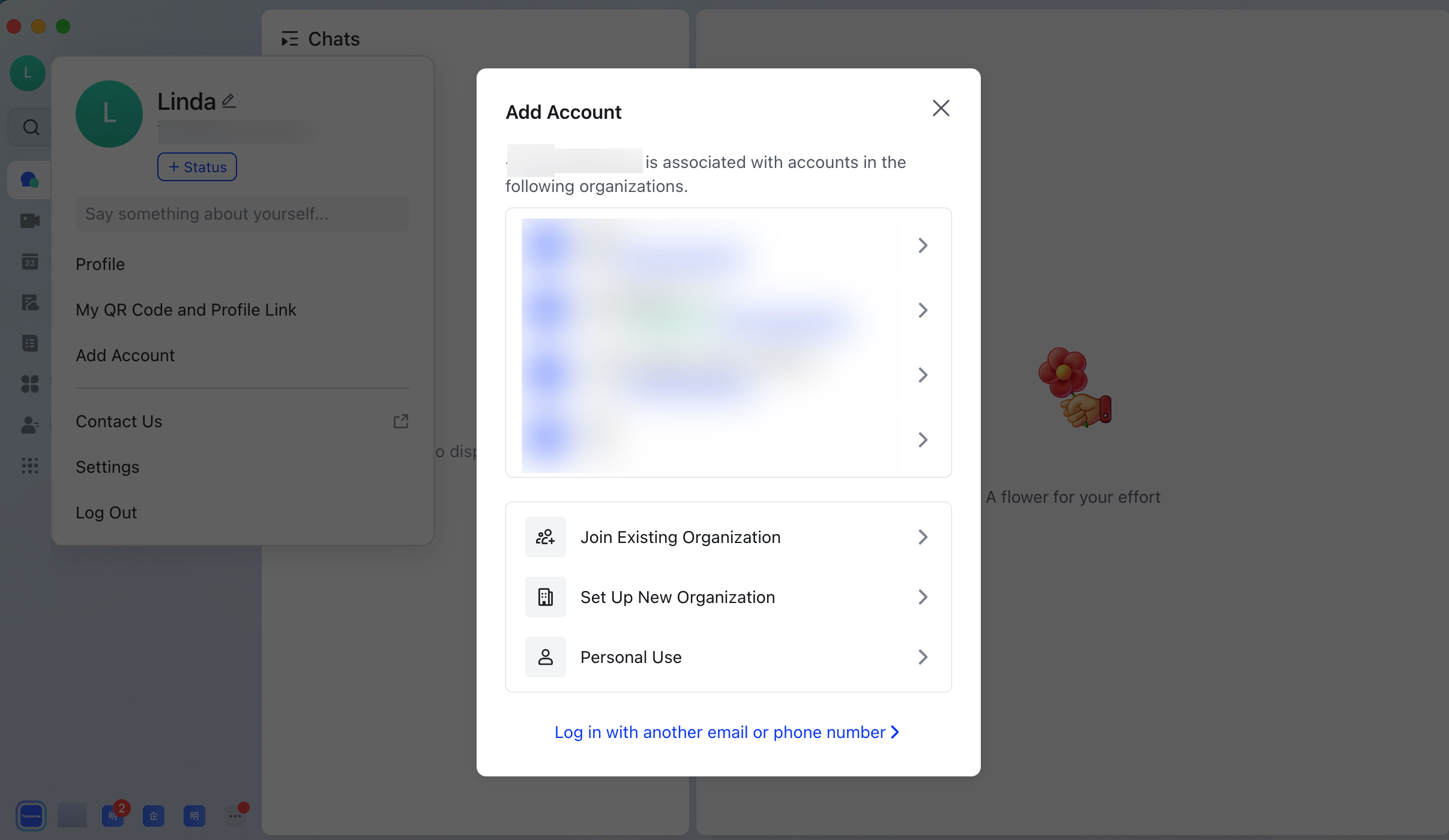The width and height of the screenshot is (1449, 840).
Task: Click Log in with another email or phone number
Action: [x=726, y=731]
